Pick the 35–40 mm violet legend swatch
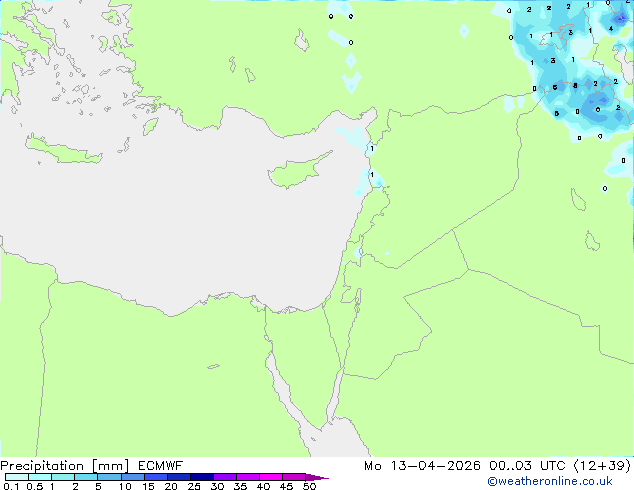Screen dimensions: 634x490 (248, 477)
